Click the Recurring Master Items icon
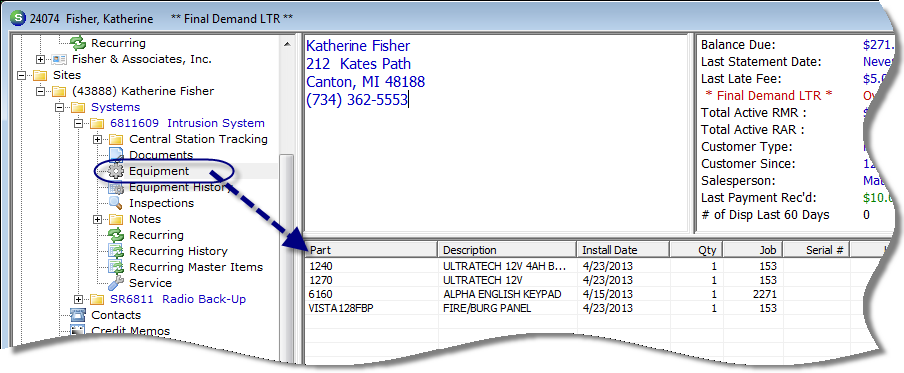Viewport: 904px width, 373px height. (x=116, y=267)
